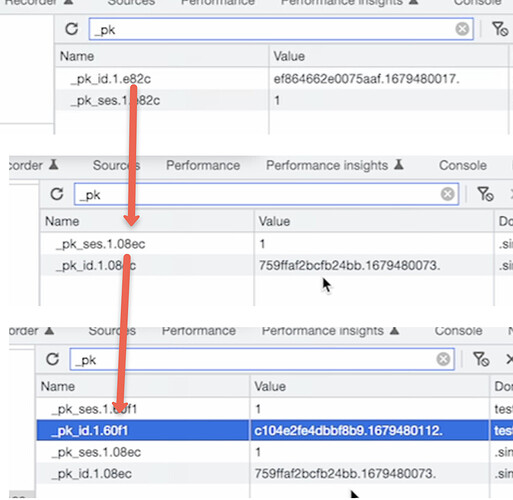Select _pk_id.1.08ec in the bottom panel
Screen dimensions: 513x500
point(91,474)
